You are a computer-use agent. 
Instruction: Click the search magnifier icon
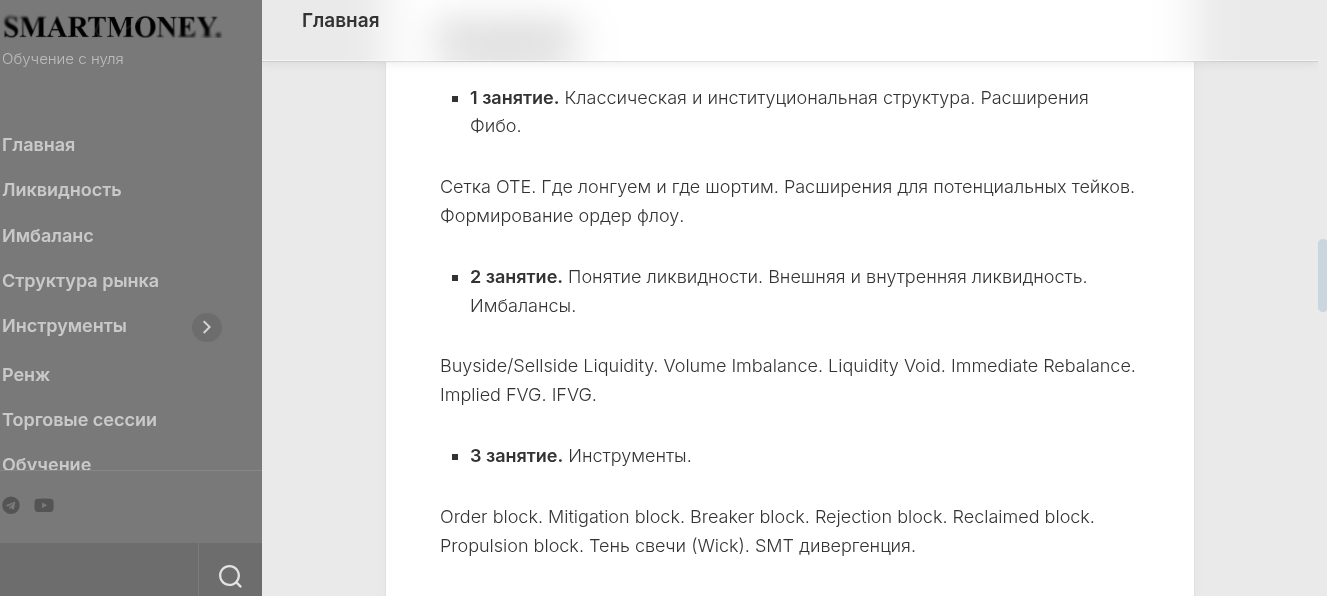(230, 576)
